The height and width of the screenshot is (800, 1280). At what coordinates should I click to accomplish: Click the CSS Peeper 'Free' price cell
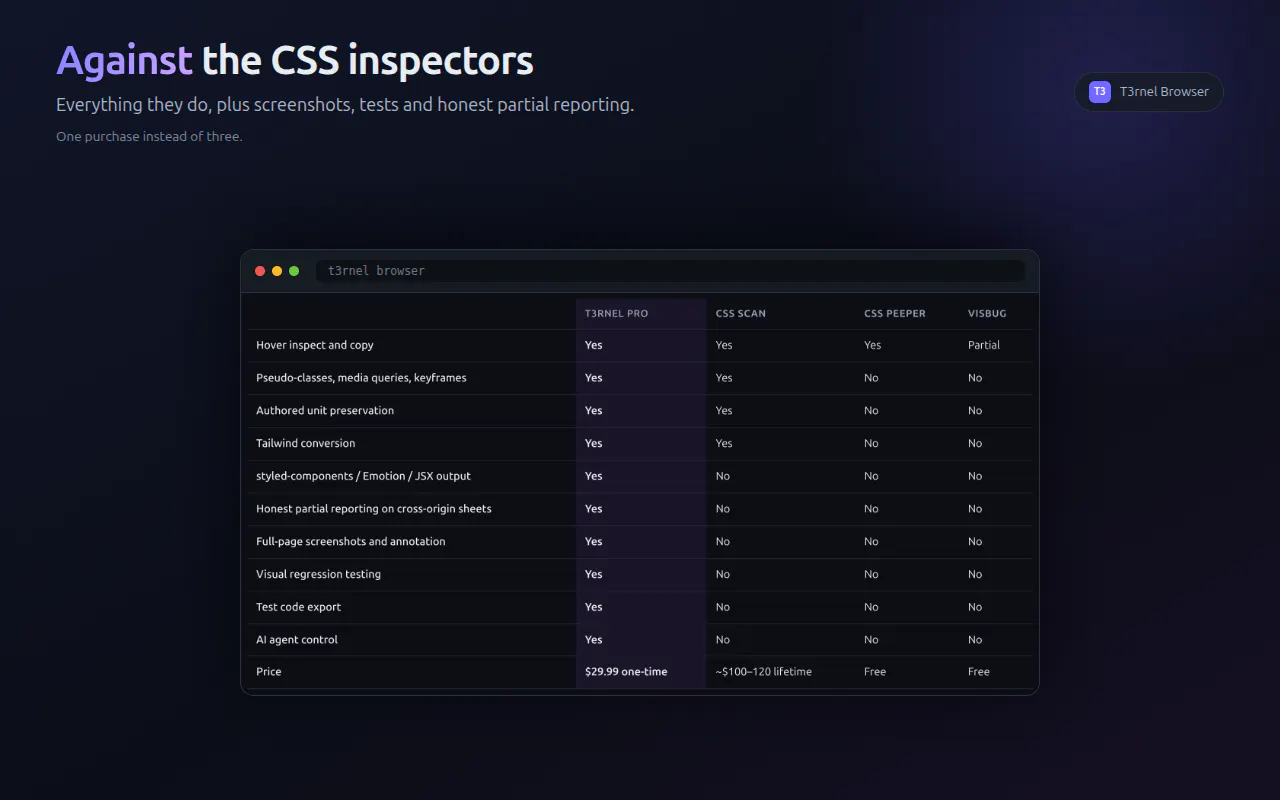pyautogui.click(x=875, y=672)
